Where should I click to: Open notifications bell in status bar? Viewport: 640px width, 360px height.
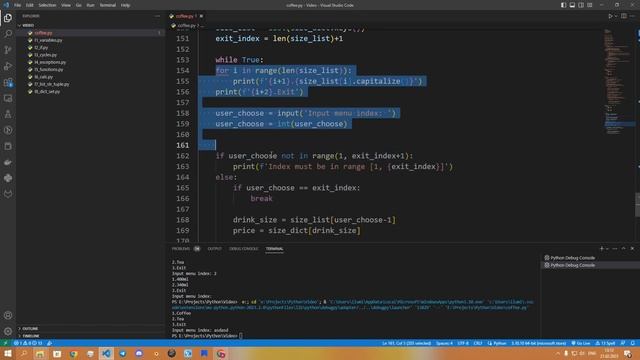[x=632, y=343]
